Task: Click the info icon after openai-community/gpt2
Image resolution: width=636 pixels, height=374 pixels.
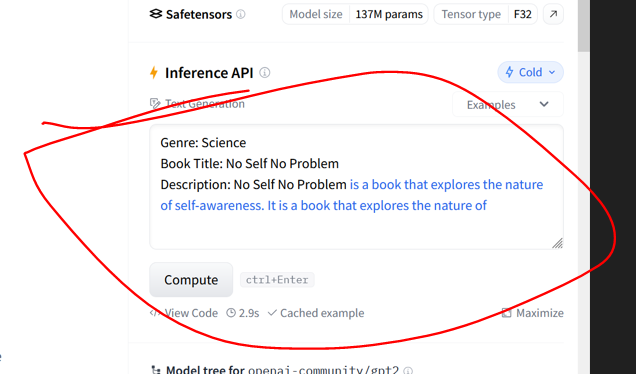Action: [408, 370]
